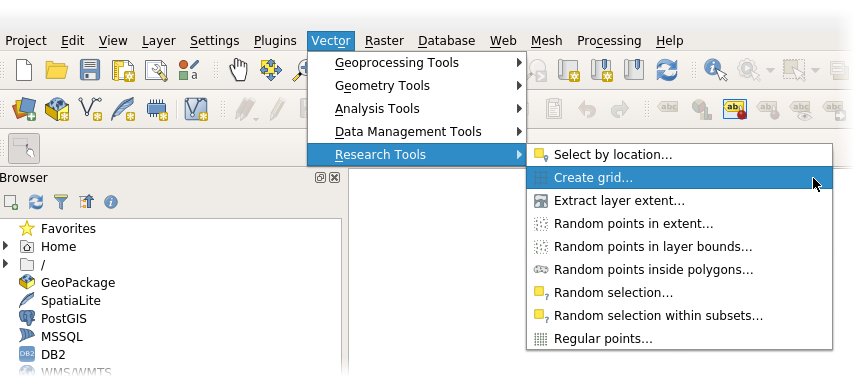Click the Browser properties info icon
Screen dimensions: 857x384
[111, 202]
